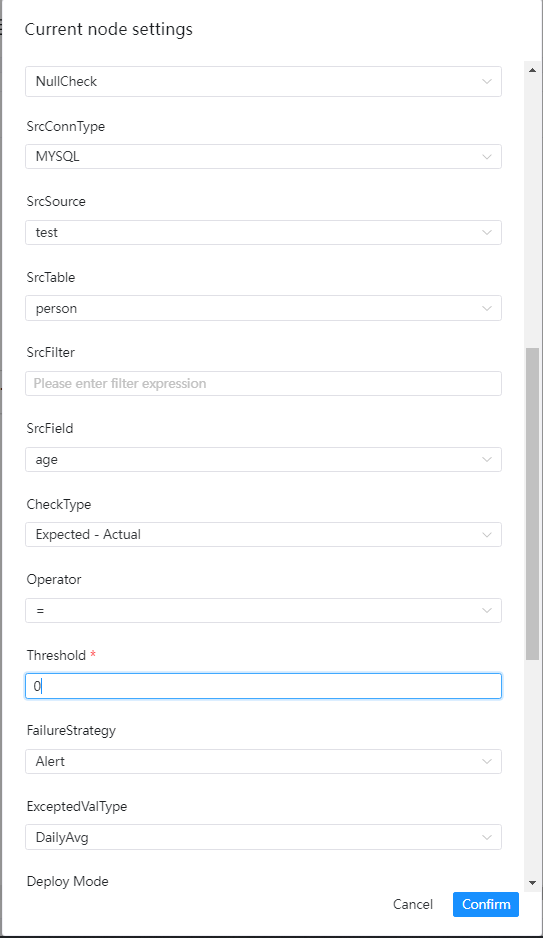
Task: Confirm the node settings
Action: click(486, 904)
